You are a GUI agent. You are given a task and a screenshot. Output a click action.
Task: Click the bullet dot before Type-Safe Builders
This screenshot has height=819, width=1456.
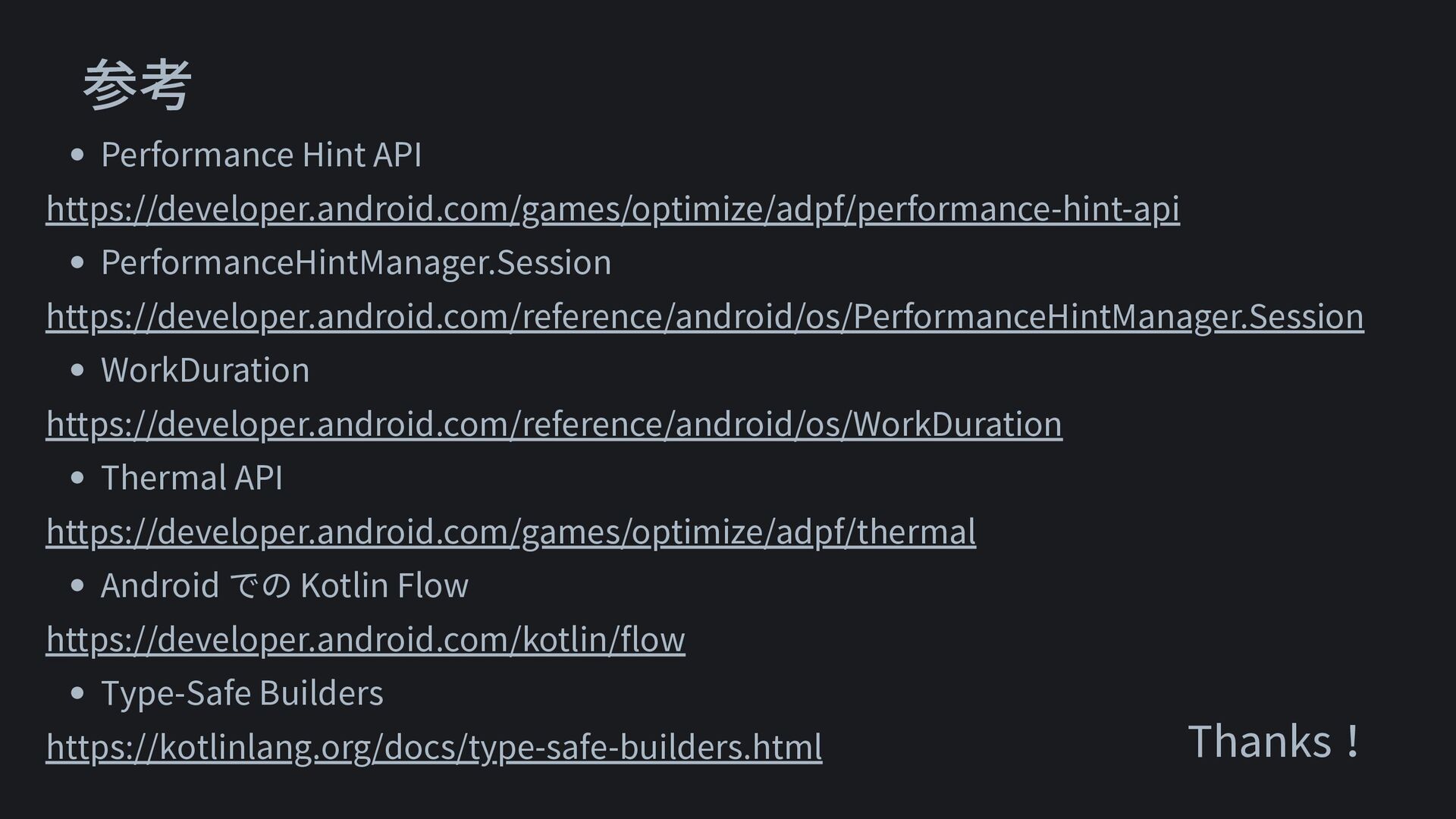[77, 694]
